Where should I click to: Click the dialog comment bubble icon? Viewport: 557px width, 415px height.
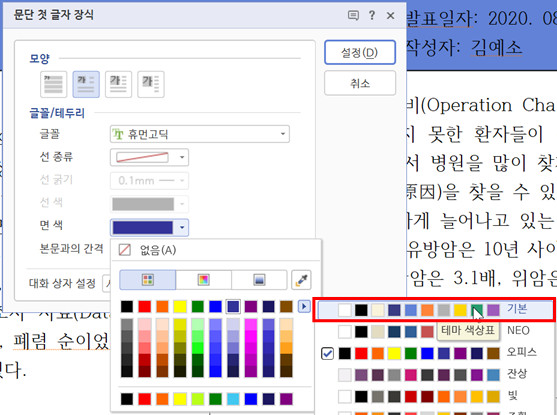click(353, 15)
